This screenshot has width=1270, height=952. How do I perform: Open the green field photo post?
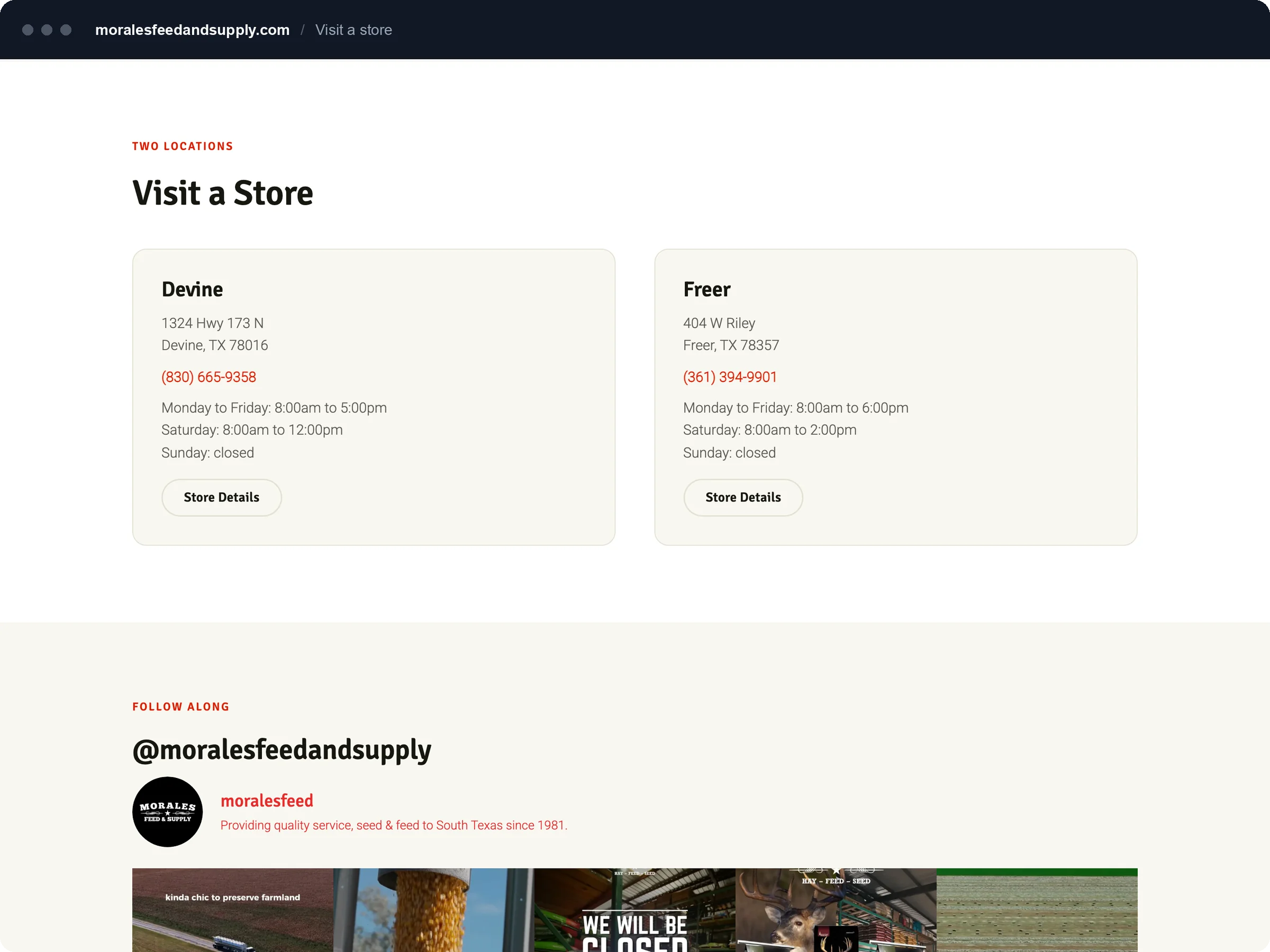(x=1037, y=910)
